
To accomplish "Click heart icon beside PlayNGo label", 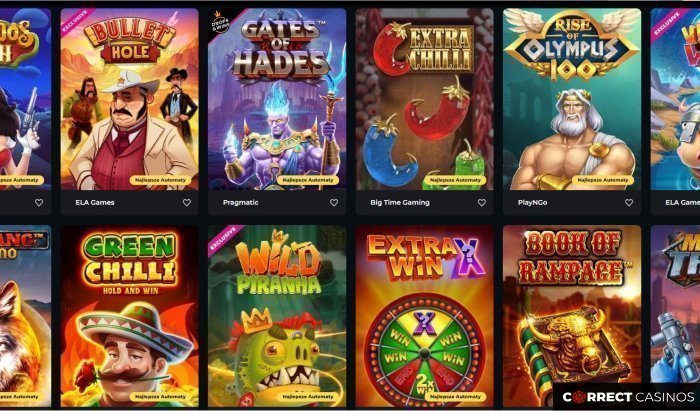I will point(629,203).
